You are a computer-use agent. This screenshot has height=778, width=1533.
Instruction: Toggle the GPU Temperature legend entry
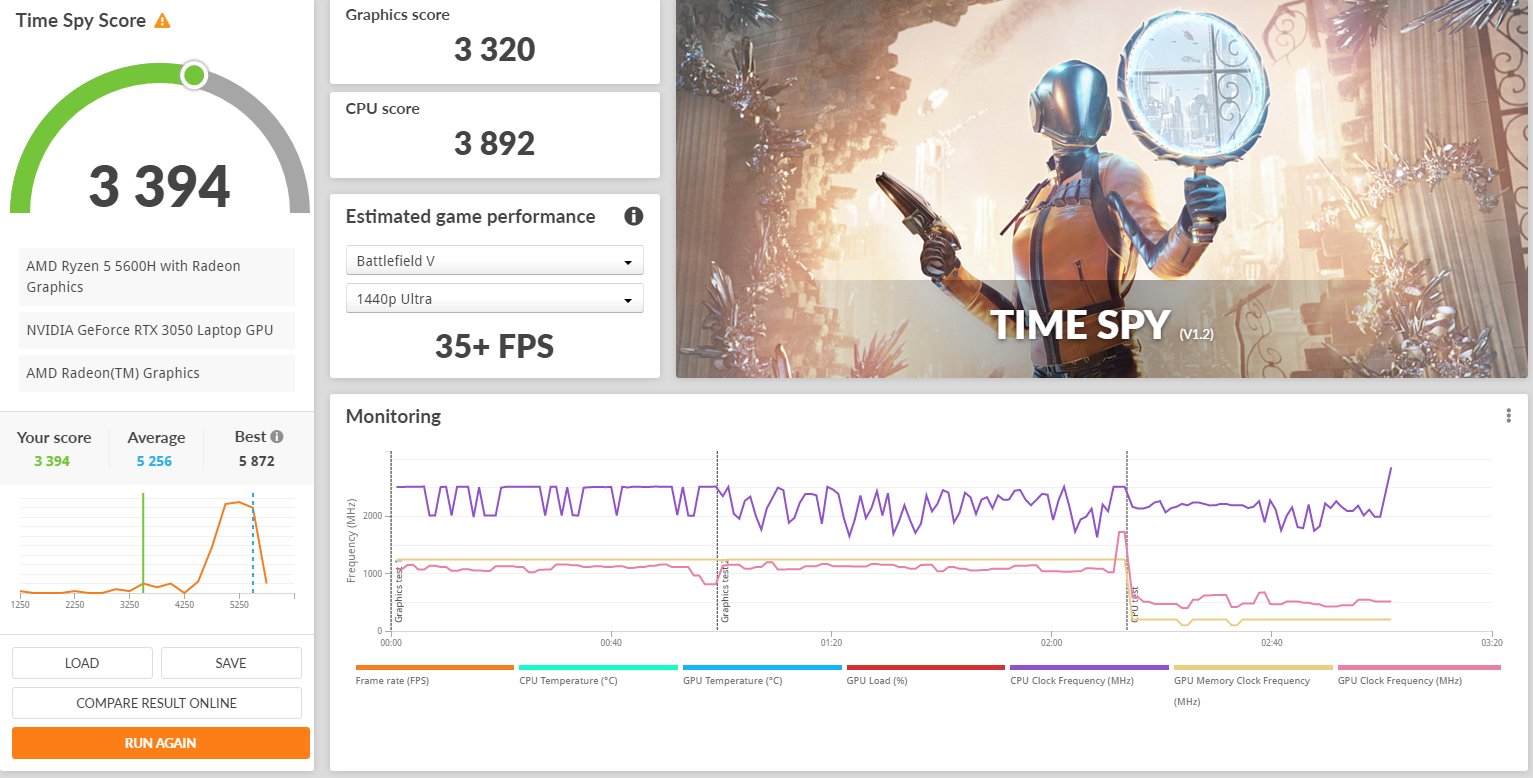[x=762, y=675]
